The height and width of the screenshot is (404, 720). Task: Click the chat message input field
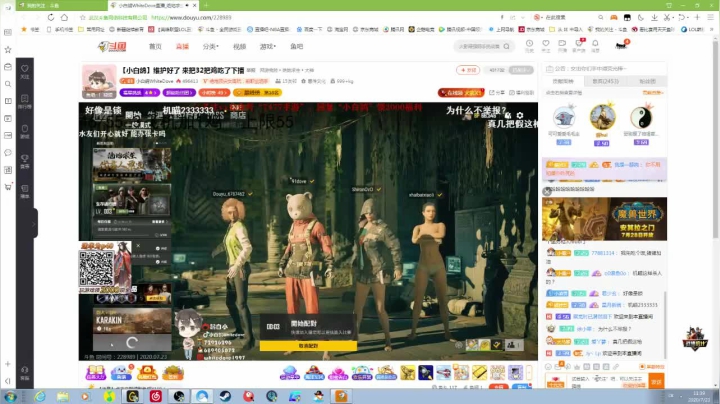[x=608, y=382]
